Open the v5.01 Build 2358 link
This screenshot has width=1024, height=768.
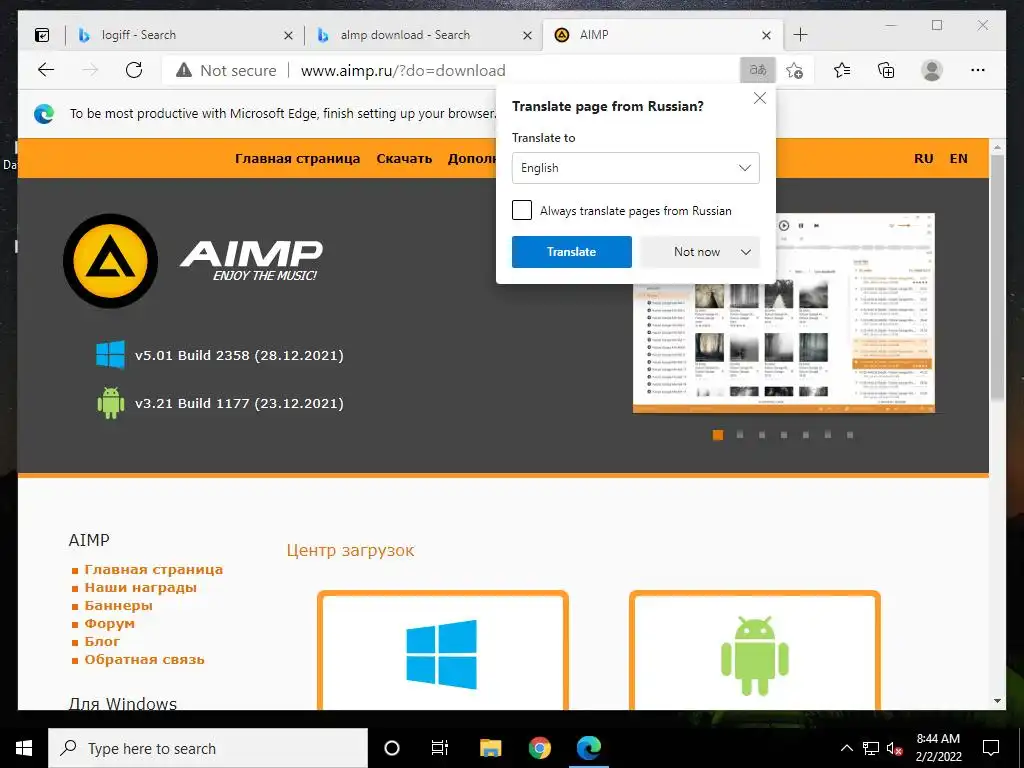point(239,356)
